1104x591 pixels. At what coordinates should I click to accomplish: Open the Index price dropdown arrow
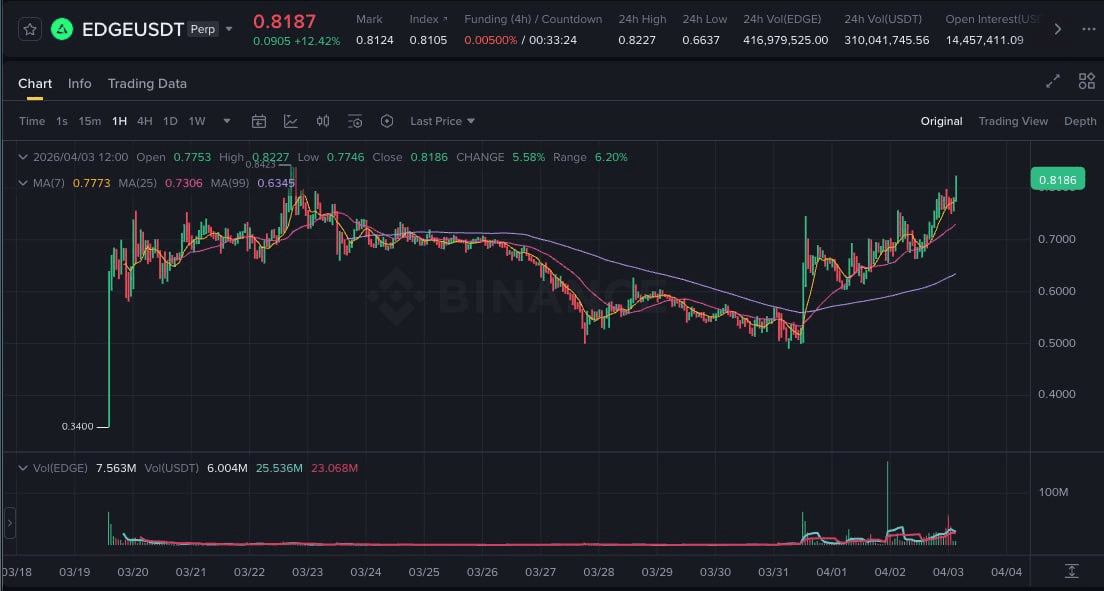pos(444,18)
